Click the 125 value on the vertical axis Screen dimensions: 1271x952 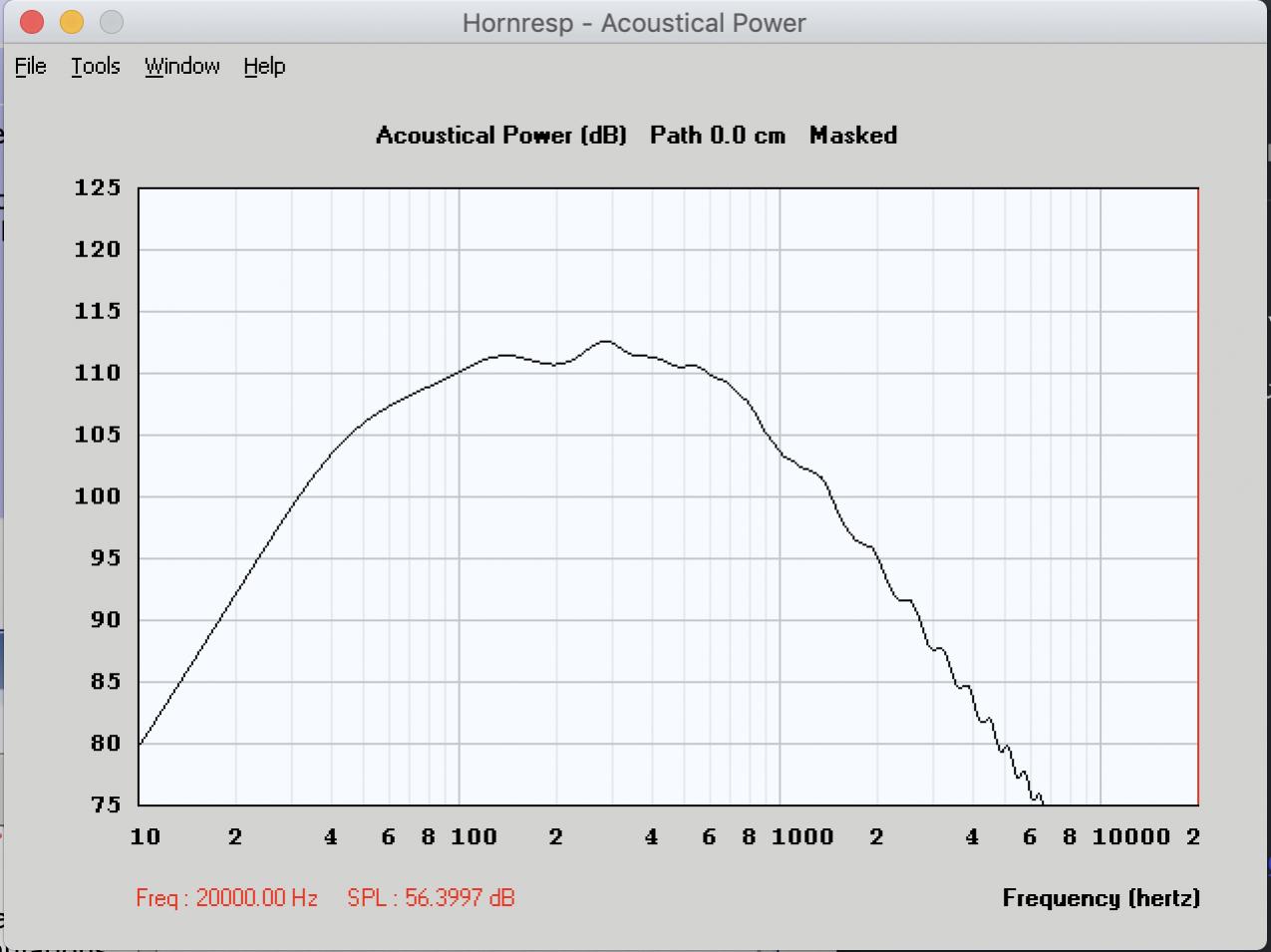98,187
